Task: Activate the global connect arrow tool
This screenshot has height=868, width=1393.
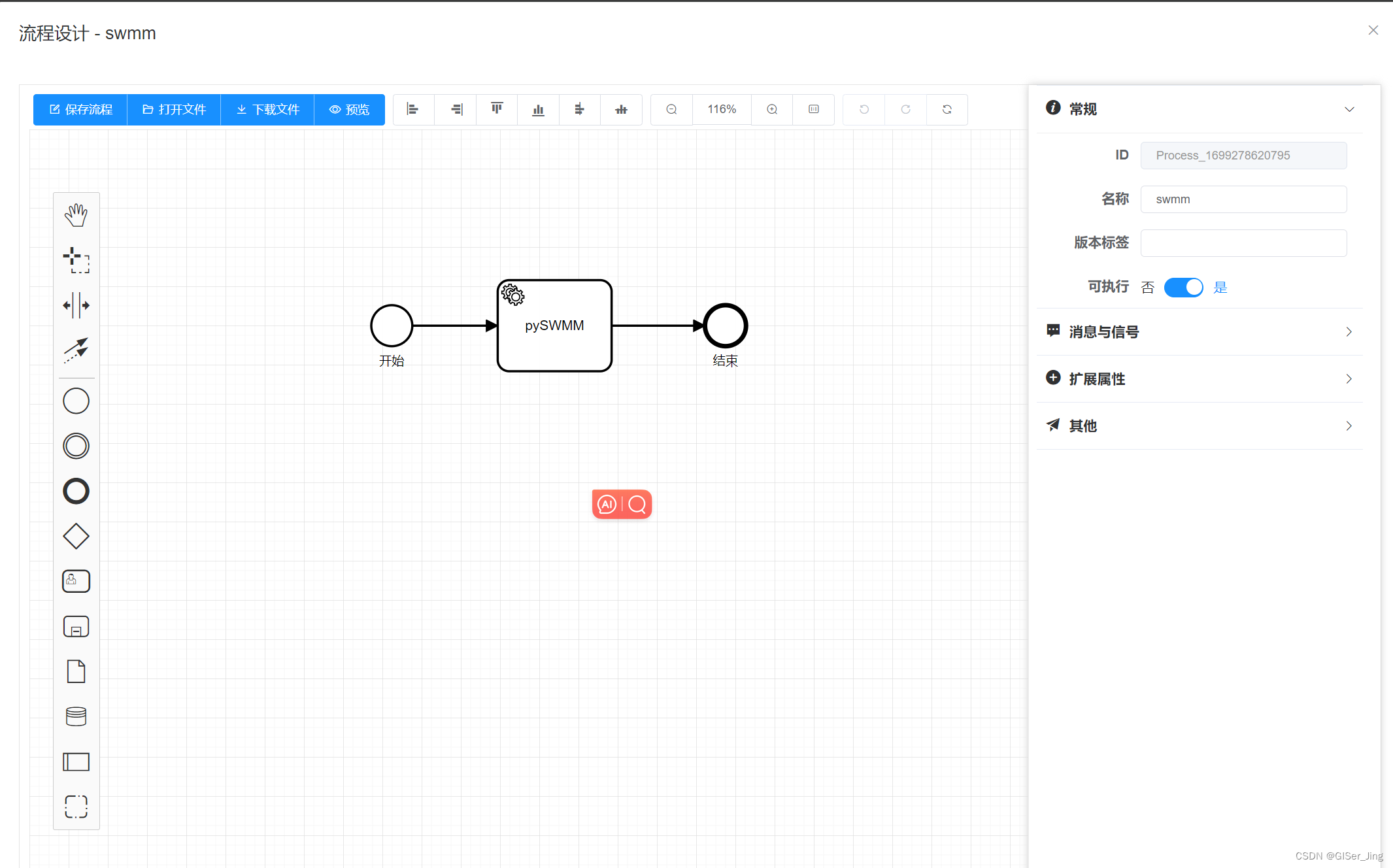Action: 76,350
